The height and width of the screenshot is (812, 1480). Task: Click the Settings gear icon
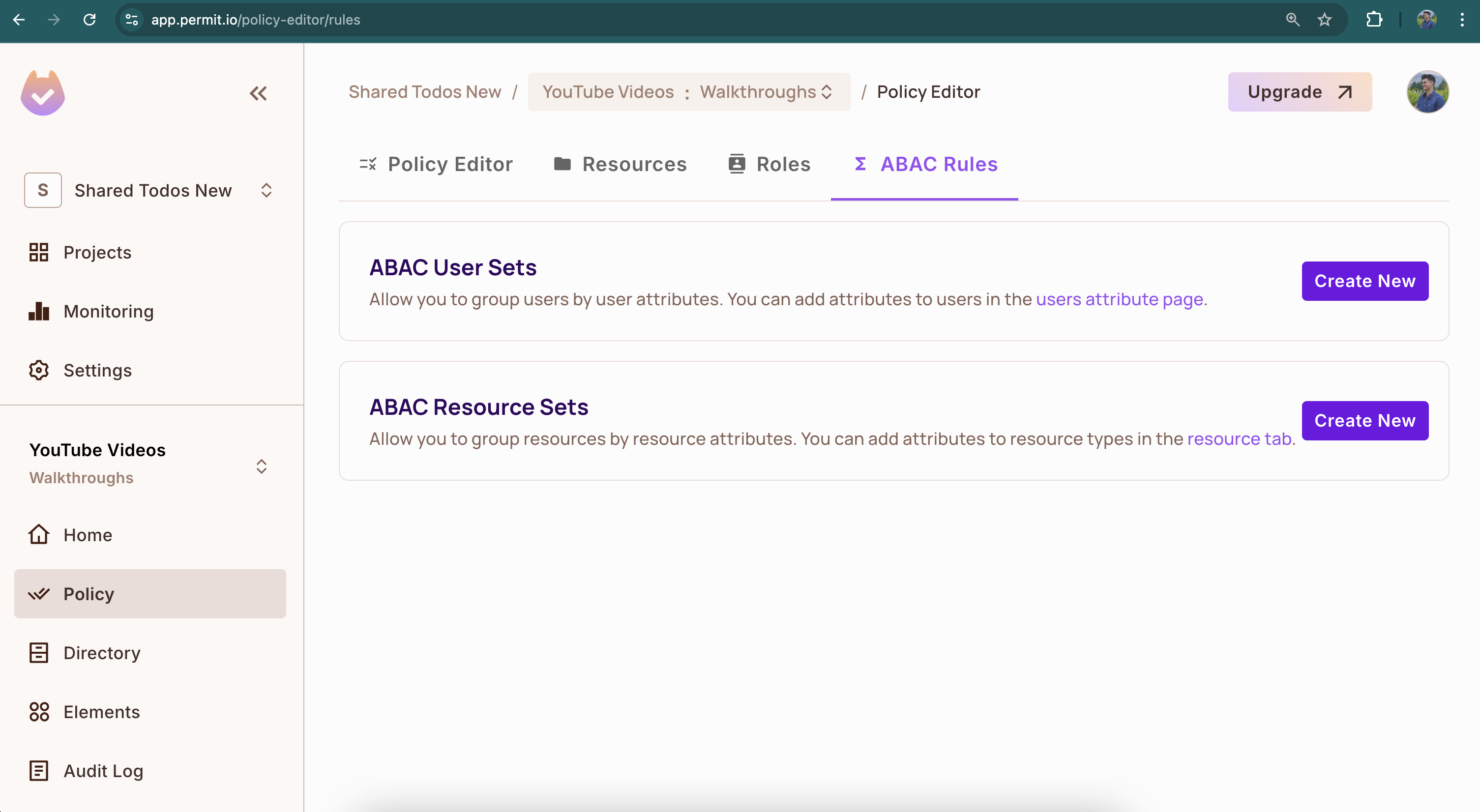[x=38, y=371]
